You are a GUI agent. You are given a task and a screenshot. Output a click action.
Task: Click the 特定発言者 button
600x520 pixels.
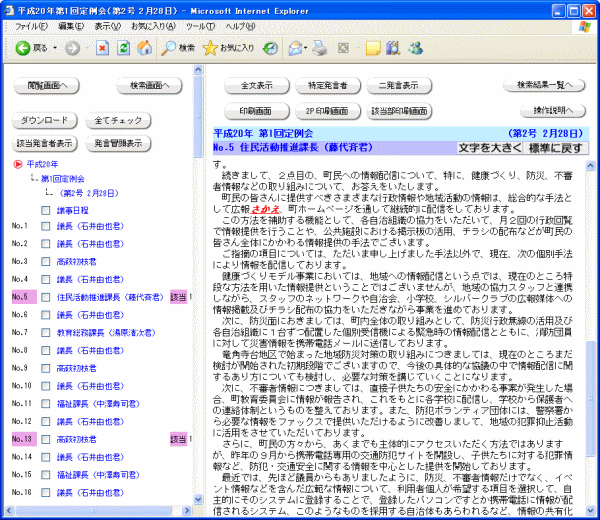[x=328, y=86]
